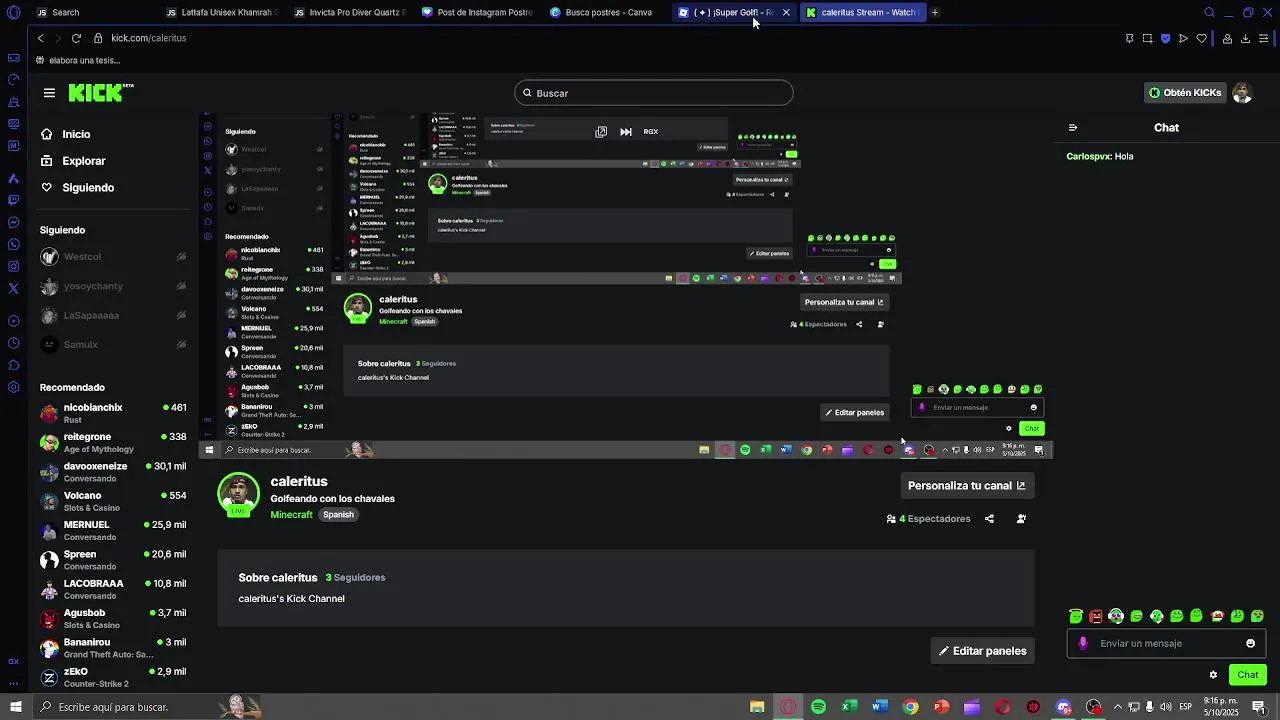Click the Spanish language tag
The height and width of the screenshot is (720, 1280).
[x=338, y=515]
